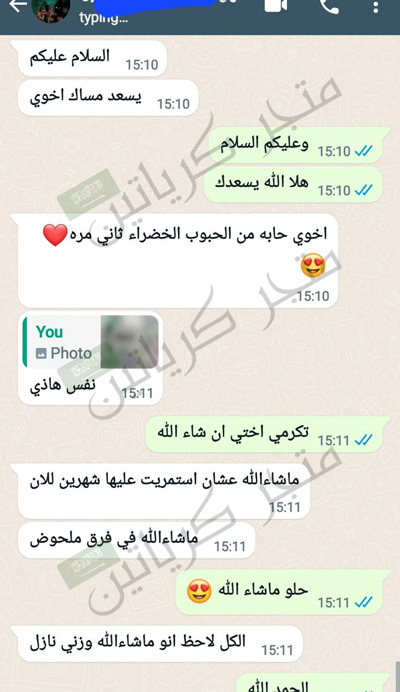Tap the back arrow in header
The width and height of the screenshot is (400, 692).
pos(17,5)
